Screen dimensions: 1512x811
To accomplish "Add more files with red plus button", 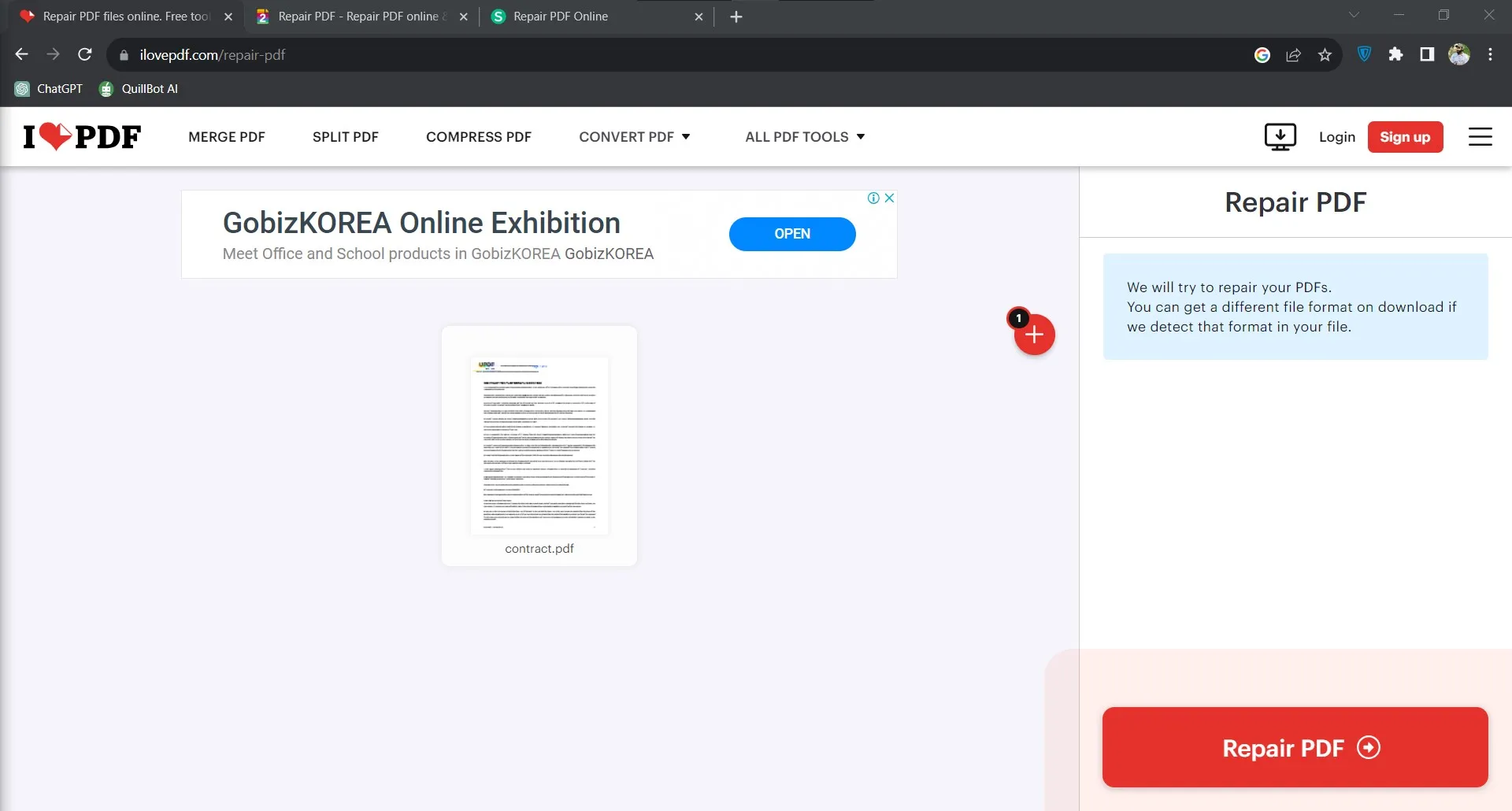I will [1034, 335].
